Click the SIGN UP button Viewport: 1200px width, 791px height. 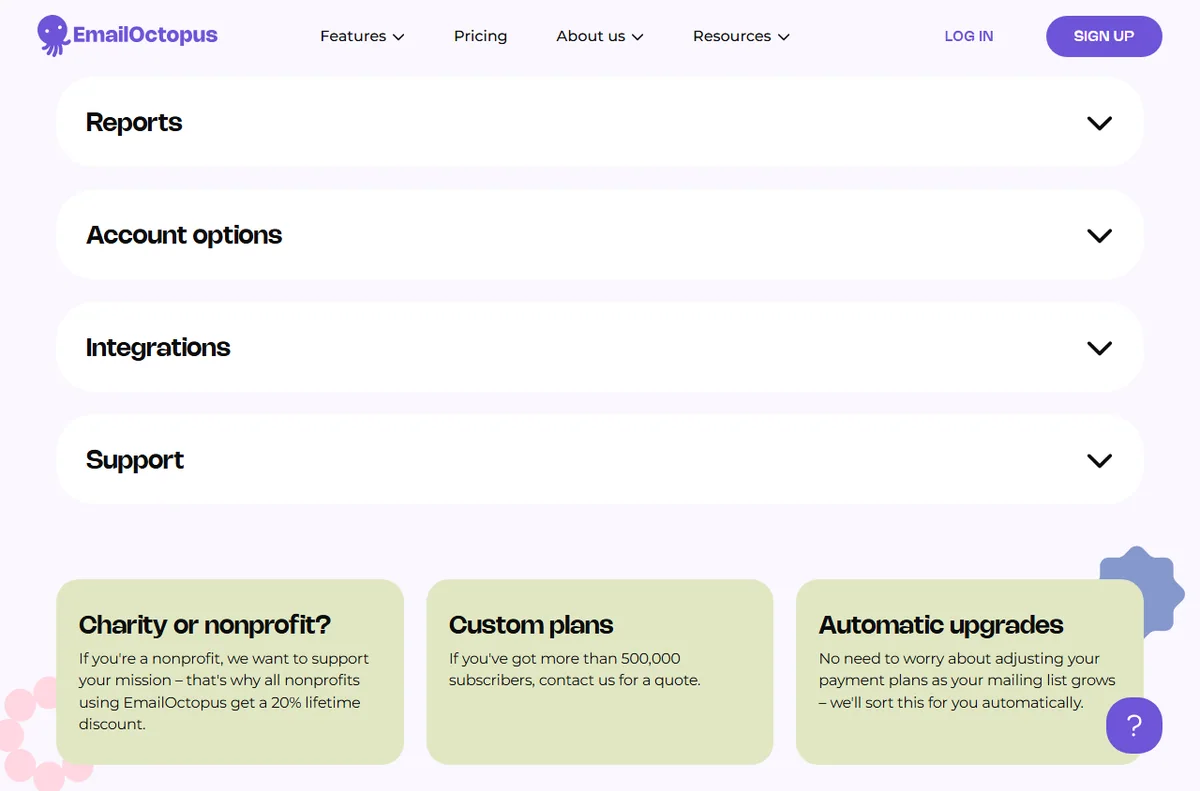[1104, 36]
